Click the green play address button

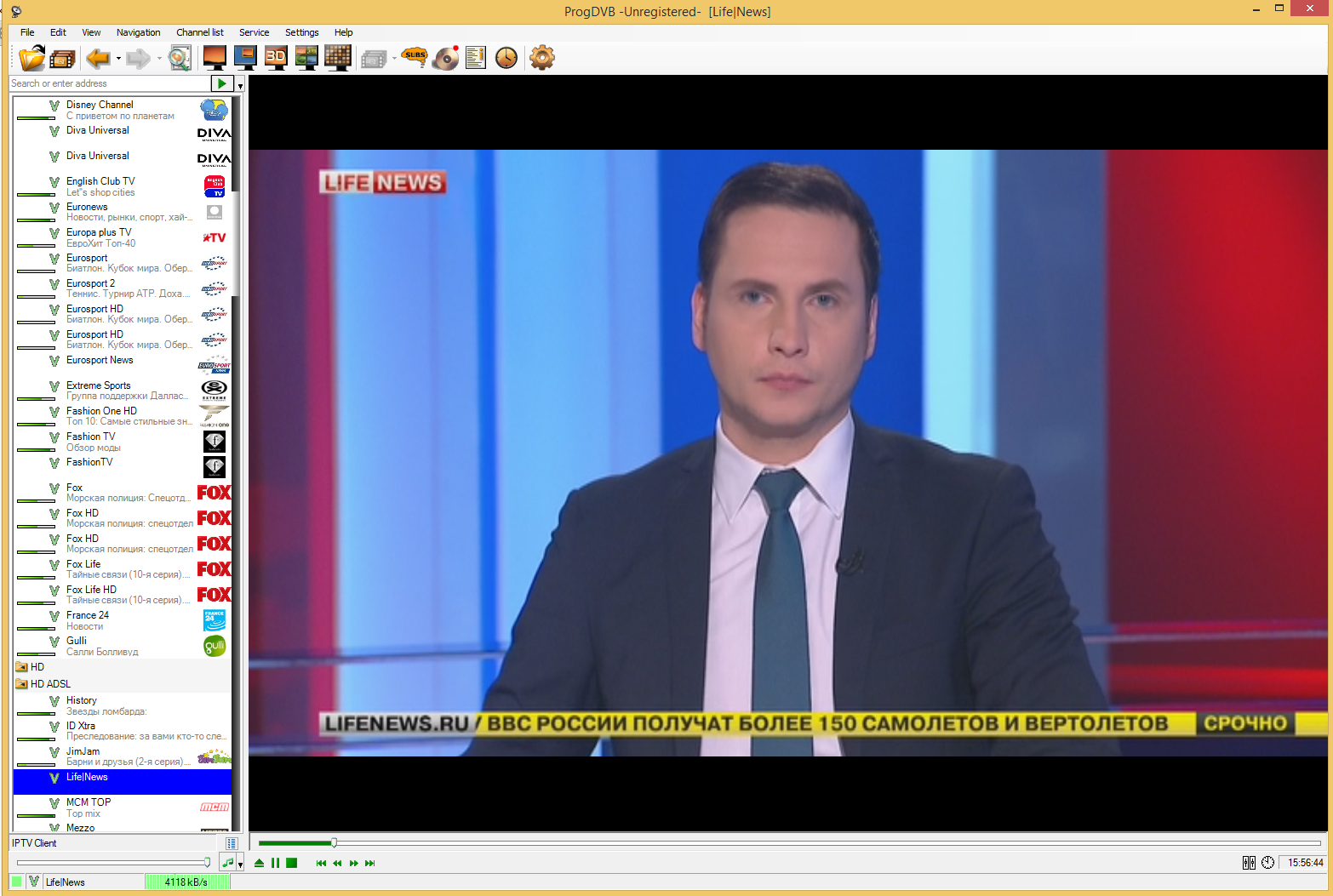221,83
